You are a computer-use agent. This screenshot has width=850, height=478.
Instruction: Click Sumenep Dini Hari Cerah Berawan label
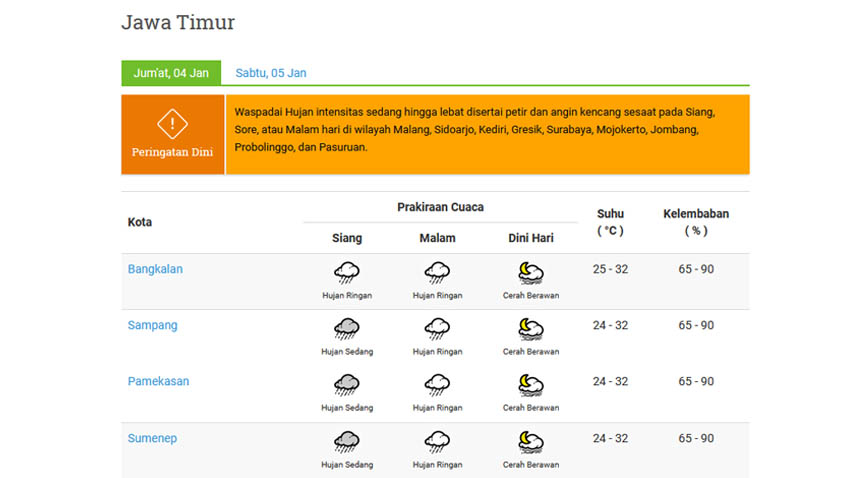(531, 465)
